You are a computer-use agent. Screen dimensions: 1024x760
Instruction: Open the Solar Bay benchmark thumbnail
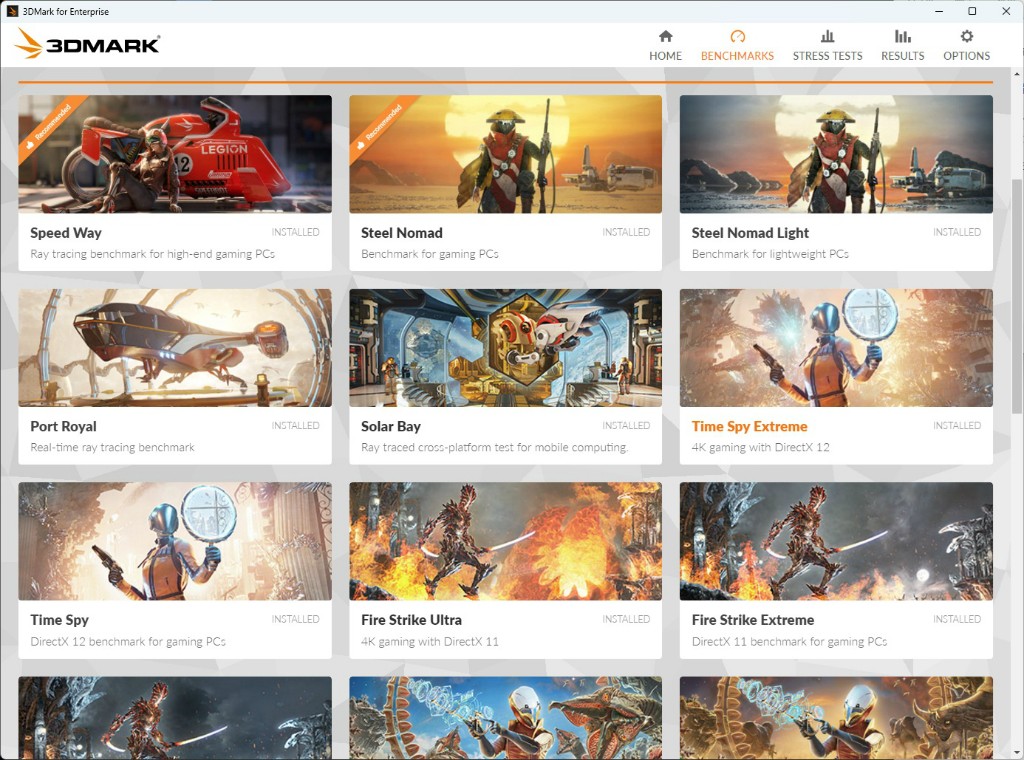[x=505, y=347]
